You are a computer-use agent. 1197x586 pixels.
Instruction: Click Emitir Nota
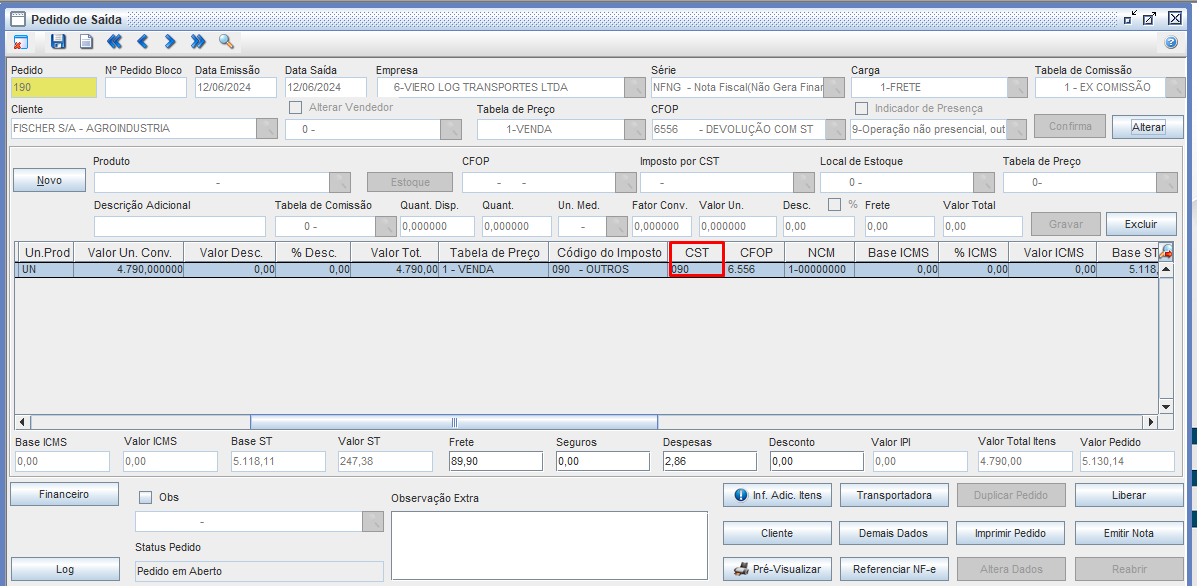coord(1129,533)
